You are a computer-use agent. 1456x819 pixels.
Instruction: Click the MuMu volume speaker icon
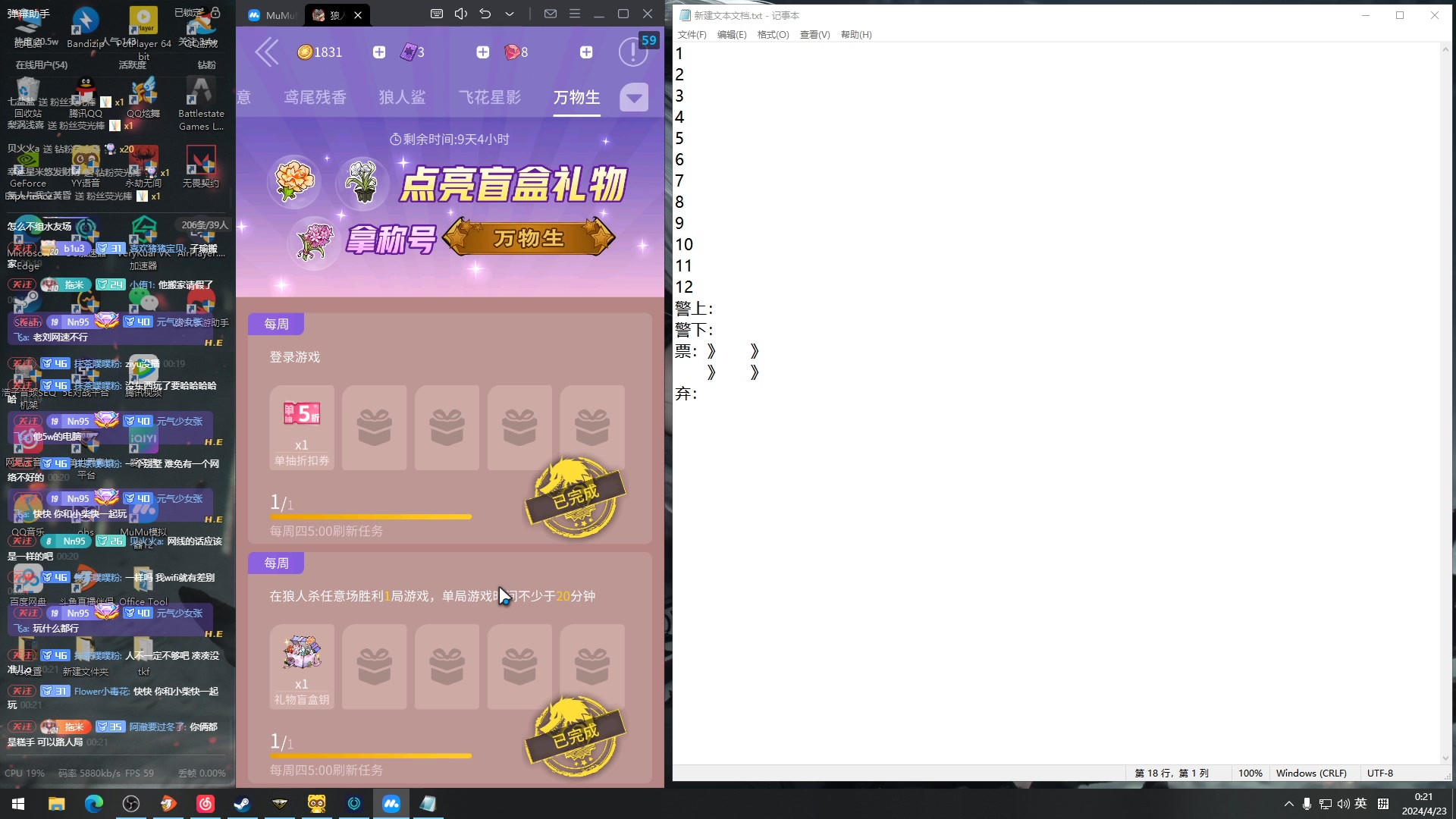tap(460, 14)
